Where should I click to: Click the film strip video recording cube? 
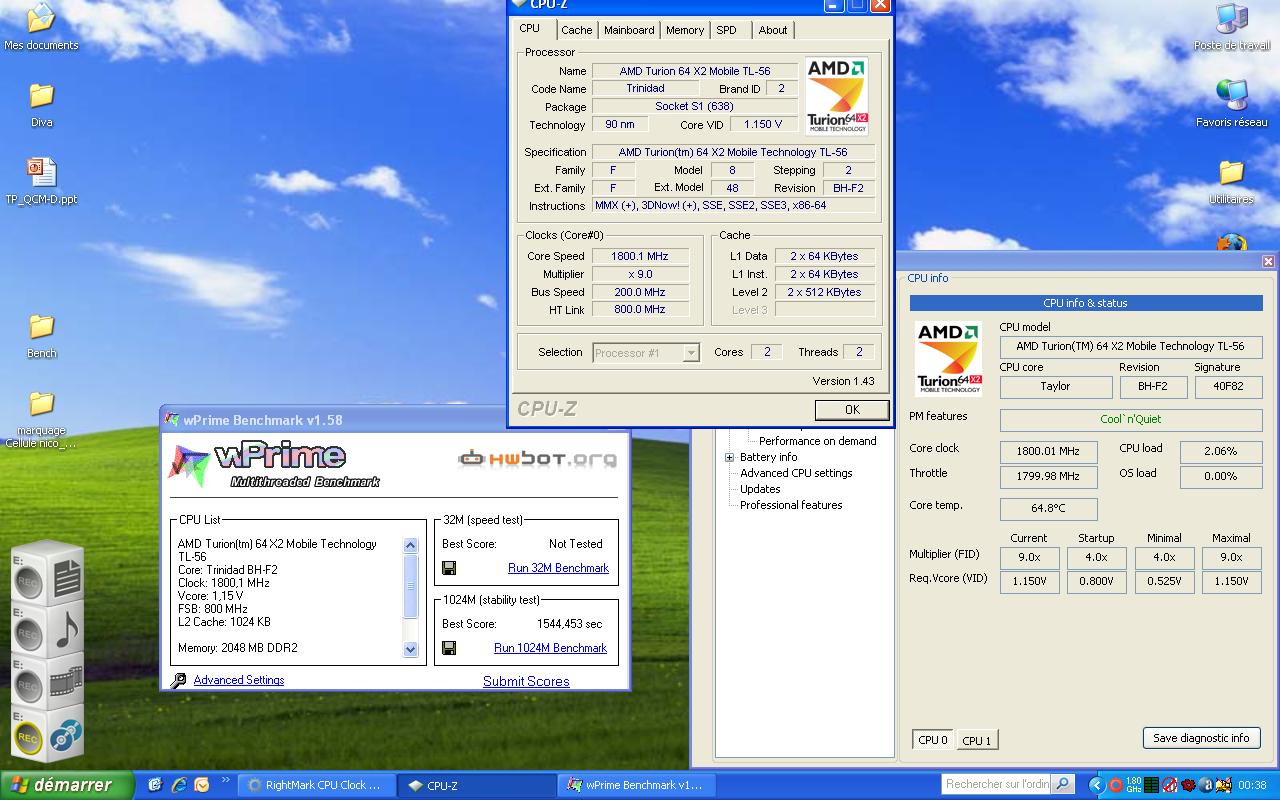(49, 682)
